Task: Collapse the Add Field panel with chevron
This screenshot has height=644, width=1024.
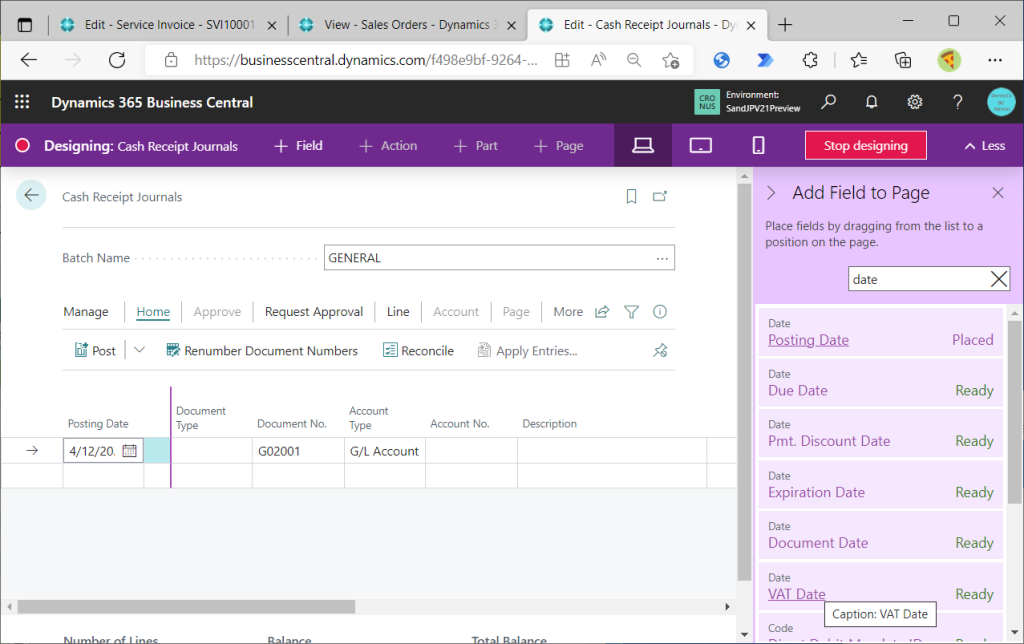Action: (x=771, y=193)
